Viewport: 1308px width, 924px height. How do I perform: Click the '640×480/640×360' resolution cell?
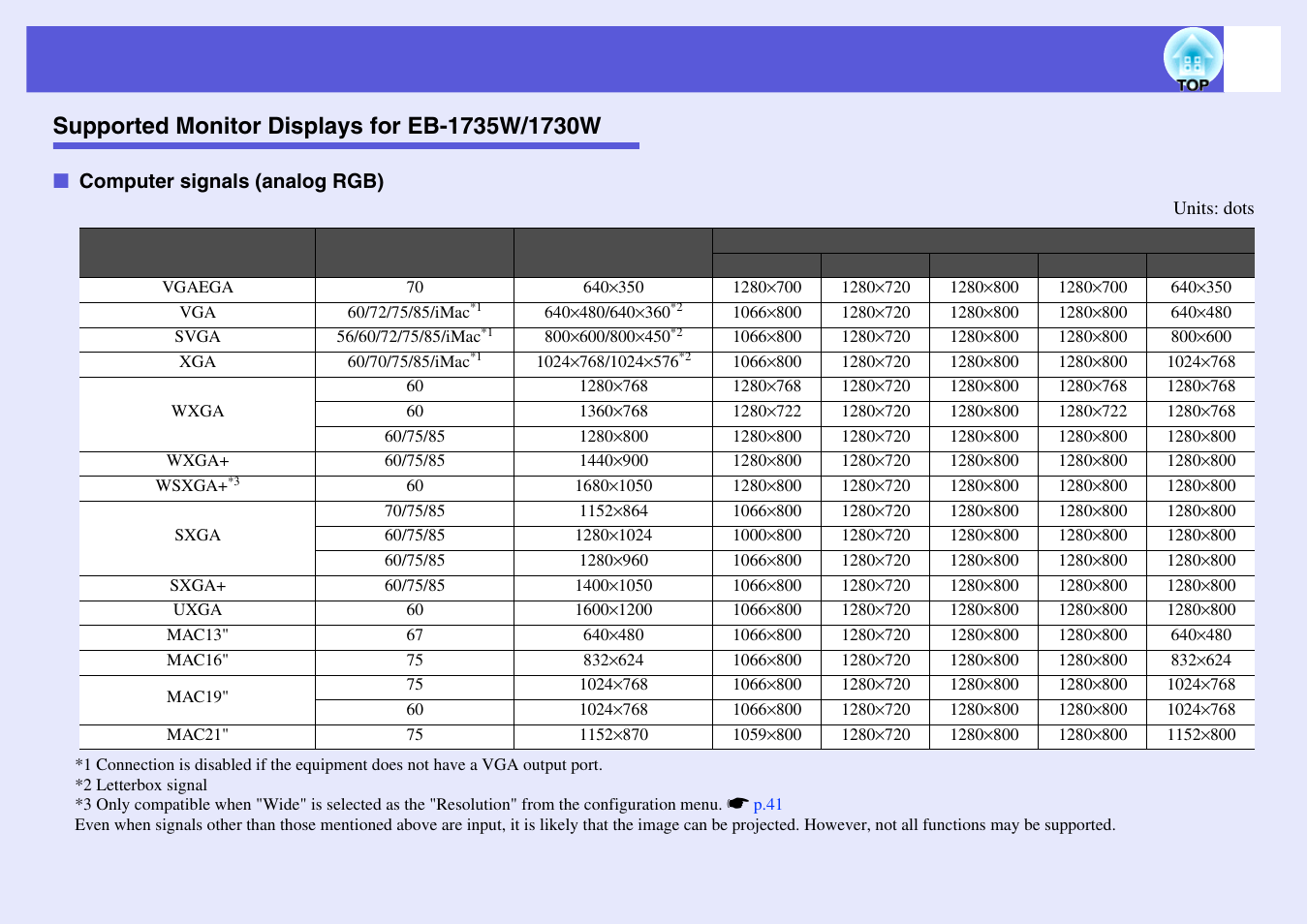[x=613, y=313]
